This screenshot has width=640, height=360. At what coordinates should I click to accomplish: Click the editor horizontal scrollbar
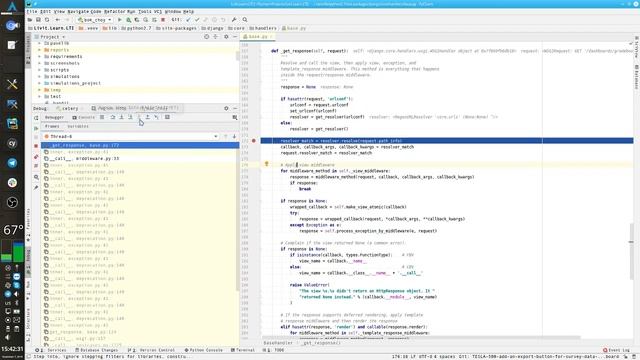(420, 338)
